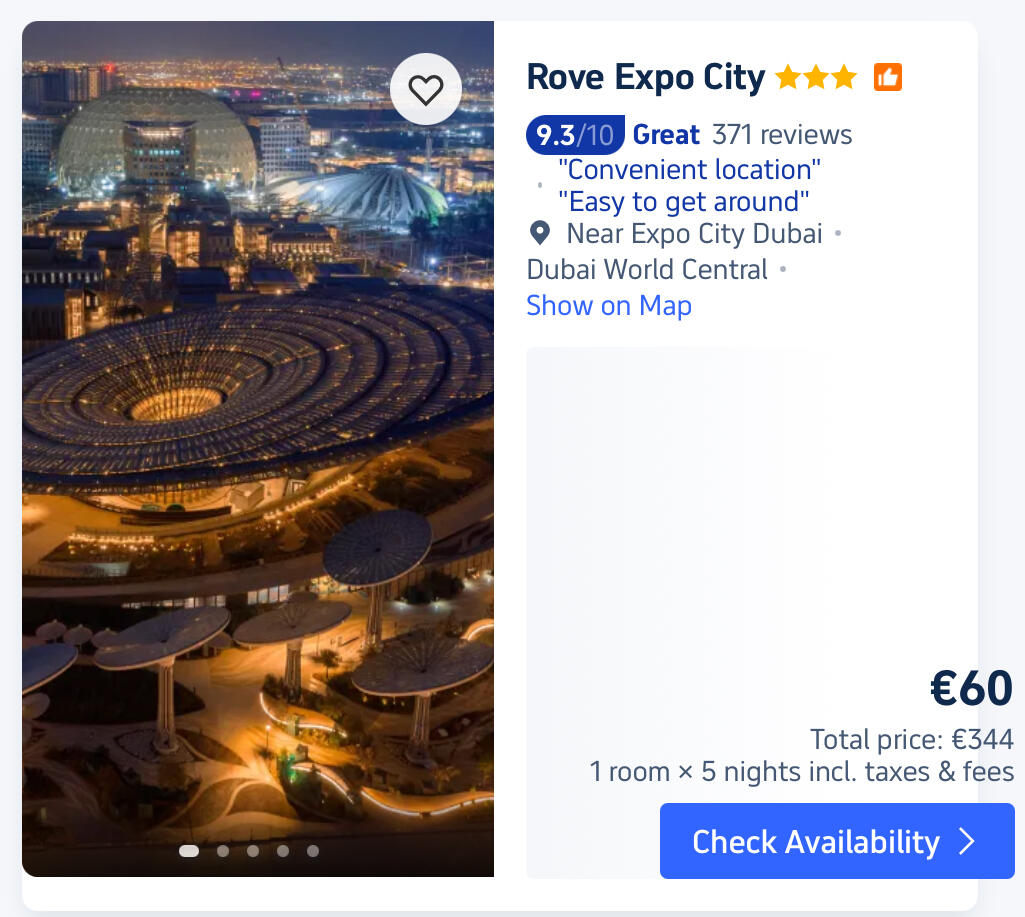The height and width of the screenshot is (917, 1025).
Task: Jump to the second carousel dot
Action: point(223,851)
